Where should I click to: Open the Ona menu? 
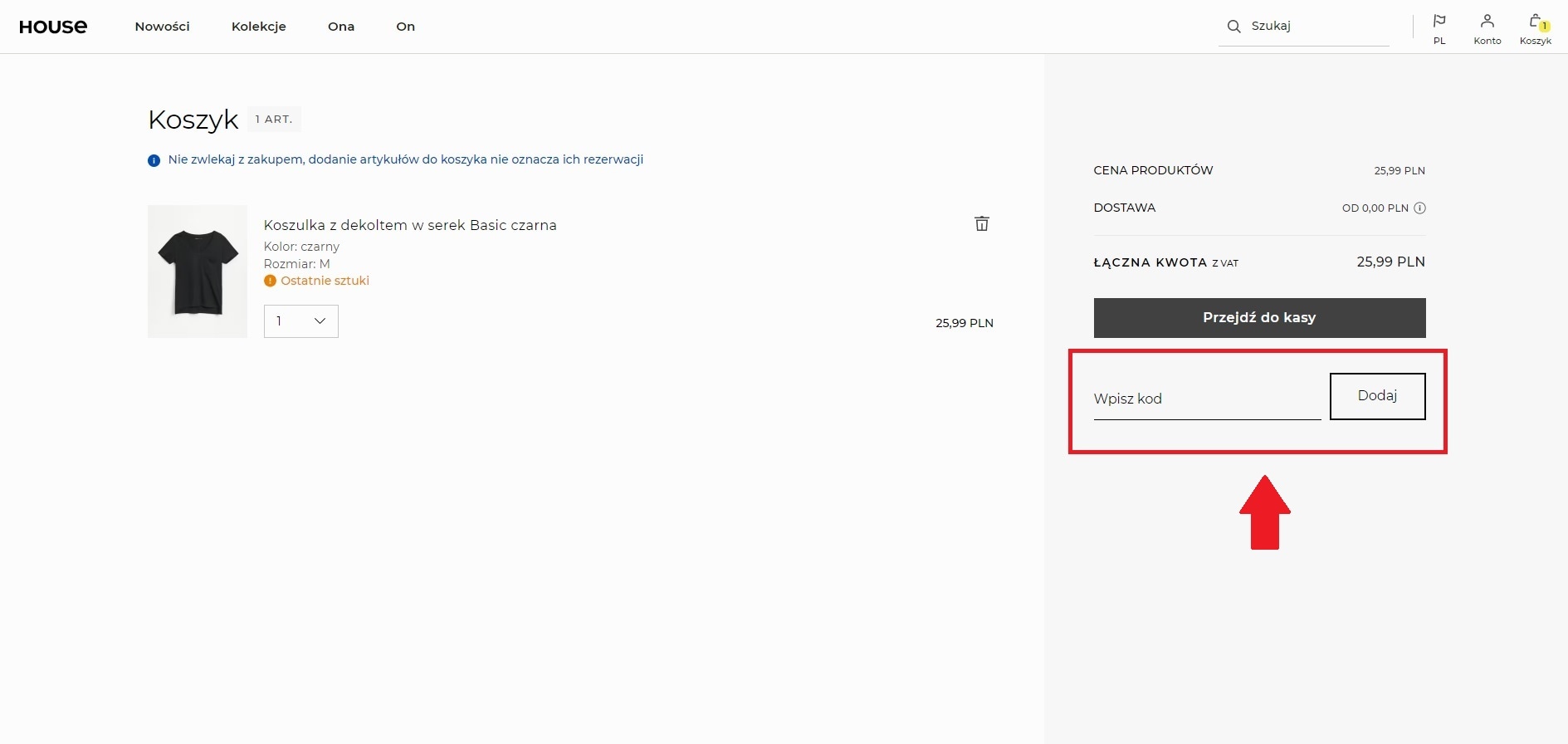tap(341, 27)
